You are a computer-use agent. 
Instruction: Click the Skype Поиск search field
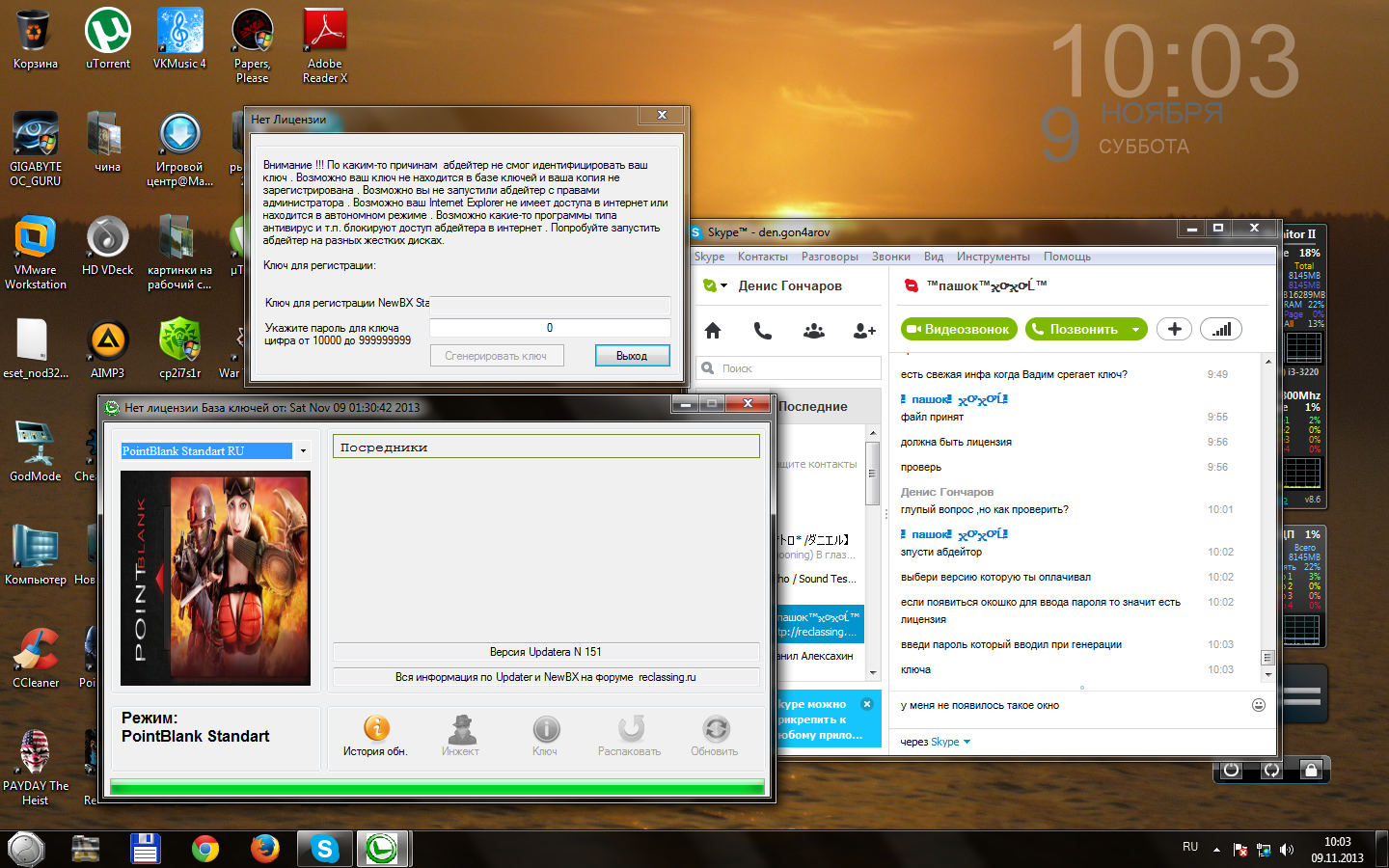pos(788,368)
